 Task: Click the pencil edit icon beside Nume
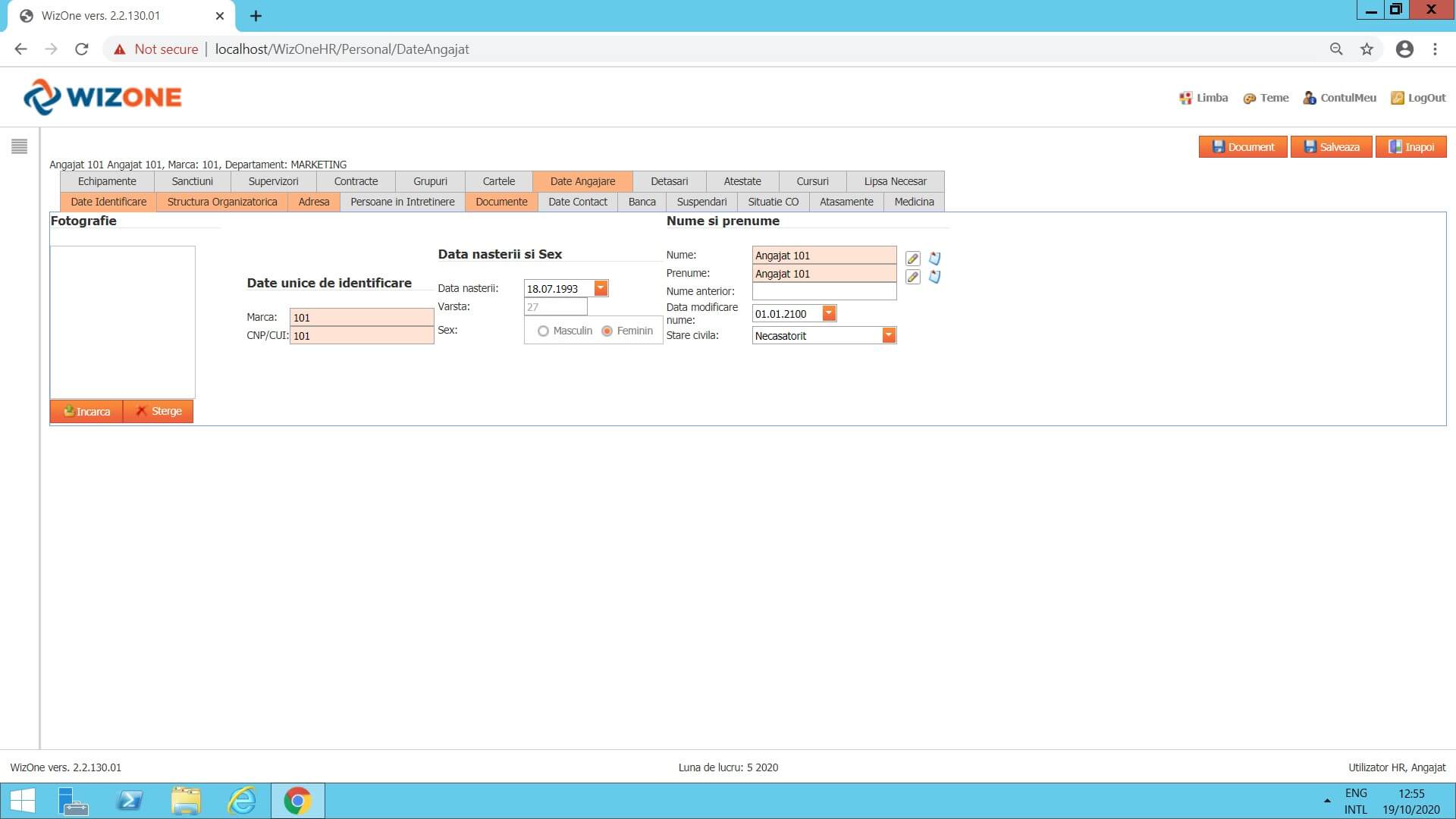[x=913, y=259]
